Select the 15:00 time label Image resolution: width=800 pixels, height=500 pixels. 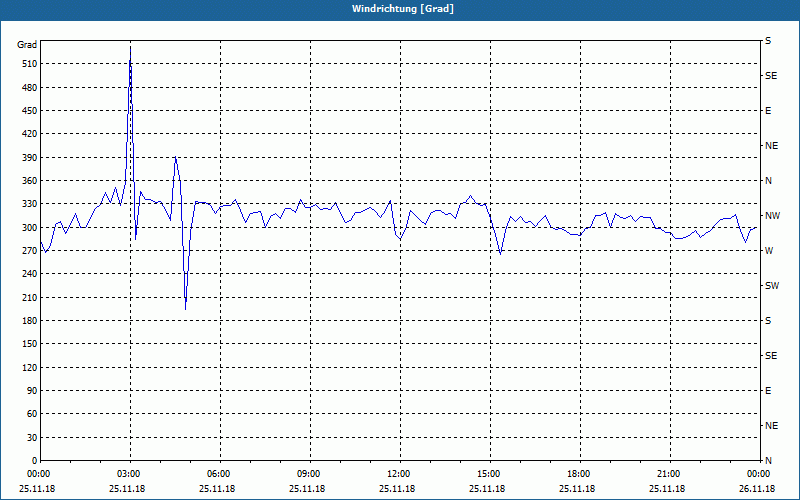click(490, 474)
